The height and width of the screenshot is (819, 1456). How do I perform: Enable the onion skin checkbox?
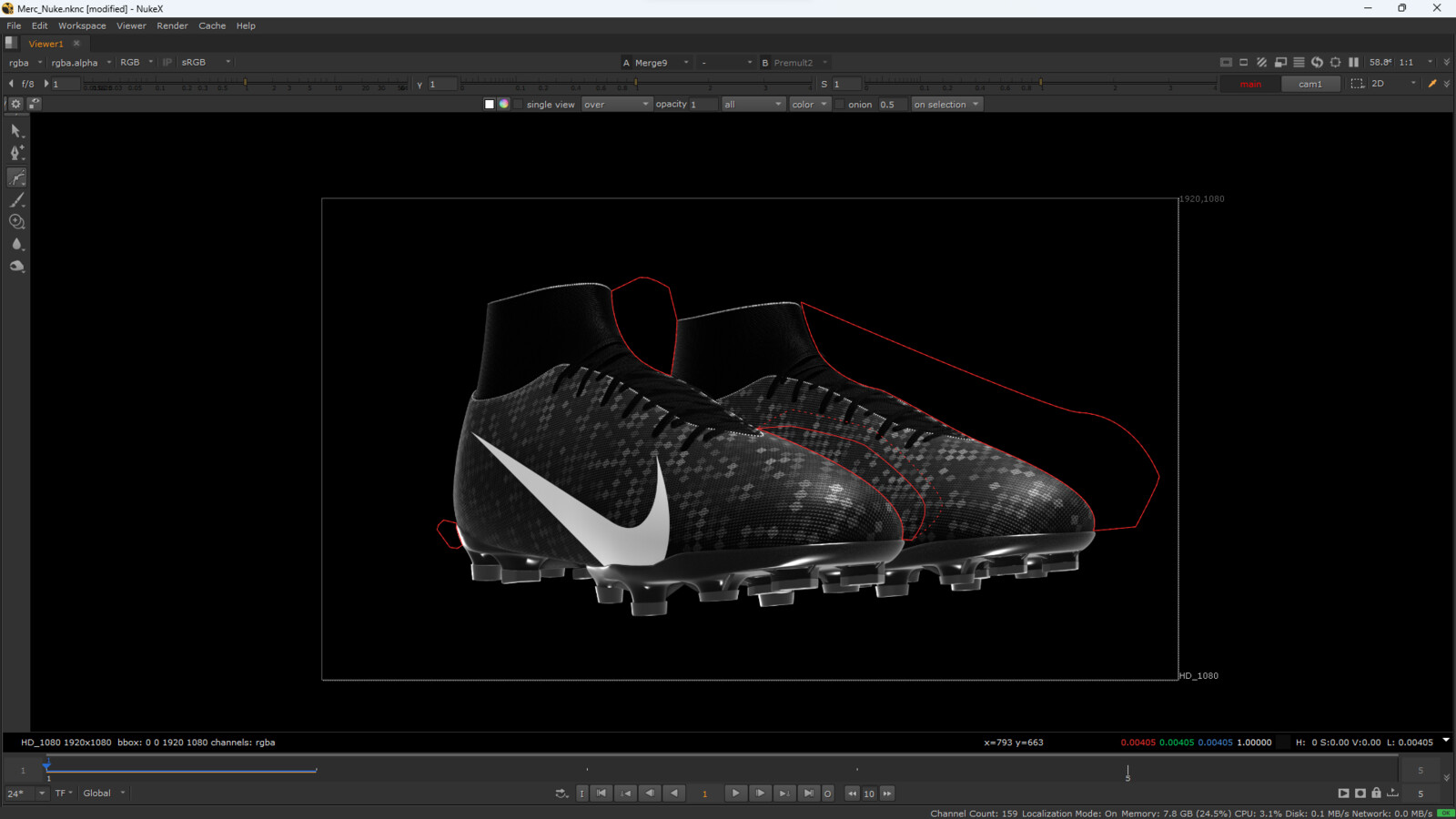pyautogui.click(x=840, y=105)
